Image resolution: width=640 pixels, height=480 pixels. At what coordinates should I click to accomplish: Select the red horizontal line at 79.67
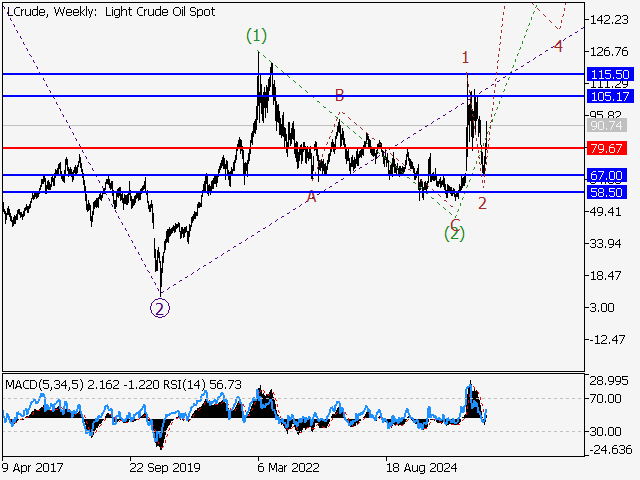click(293, 148)
